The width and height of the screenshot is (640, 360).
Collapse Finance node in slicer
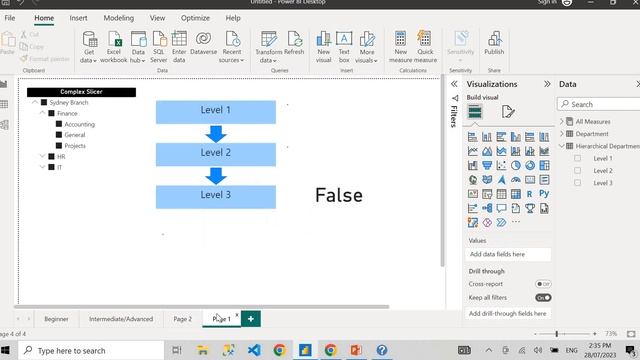click(x=42, y=113)
